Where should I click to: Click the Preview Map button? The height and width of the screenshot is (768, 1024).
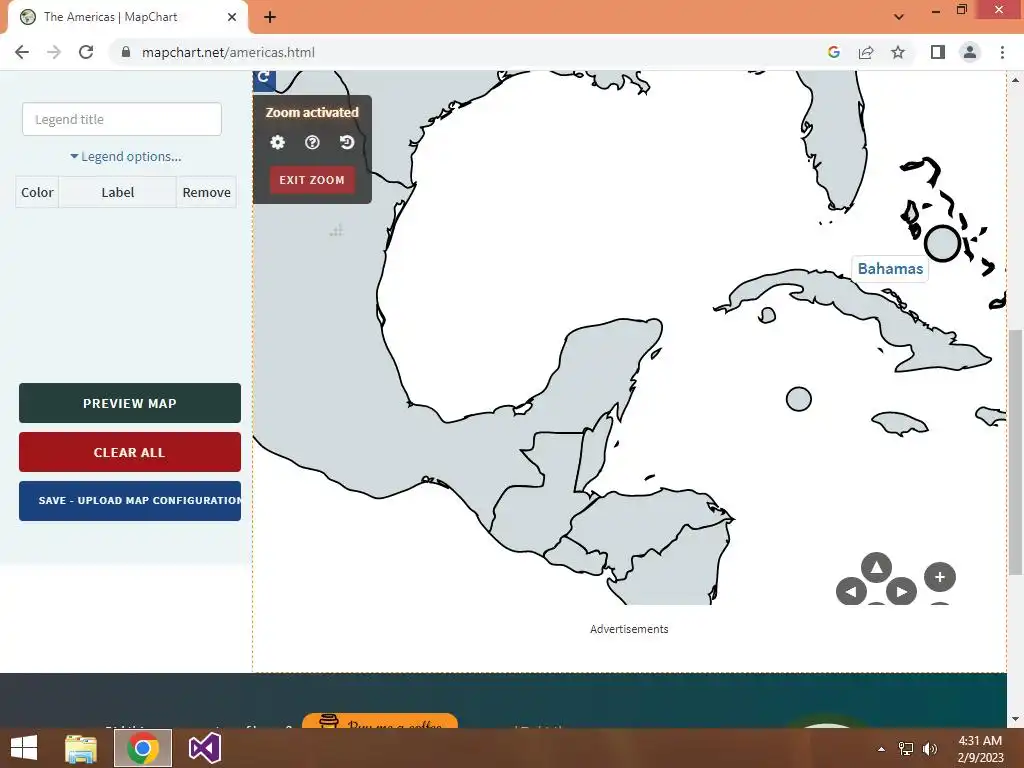click(130, 403)
